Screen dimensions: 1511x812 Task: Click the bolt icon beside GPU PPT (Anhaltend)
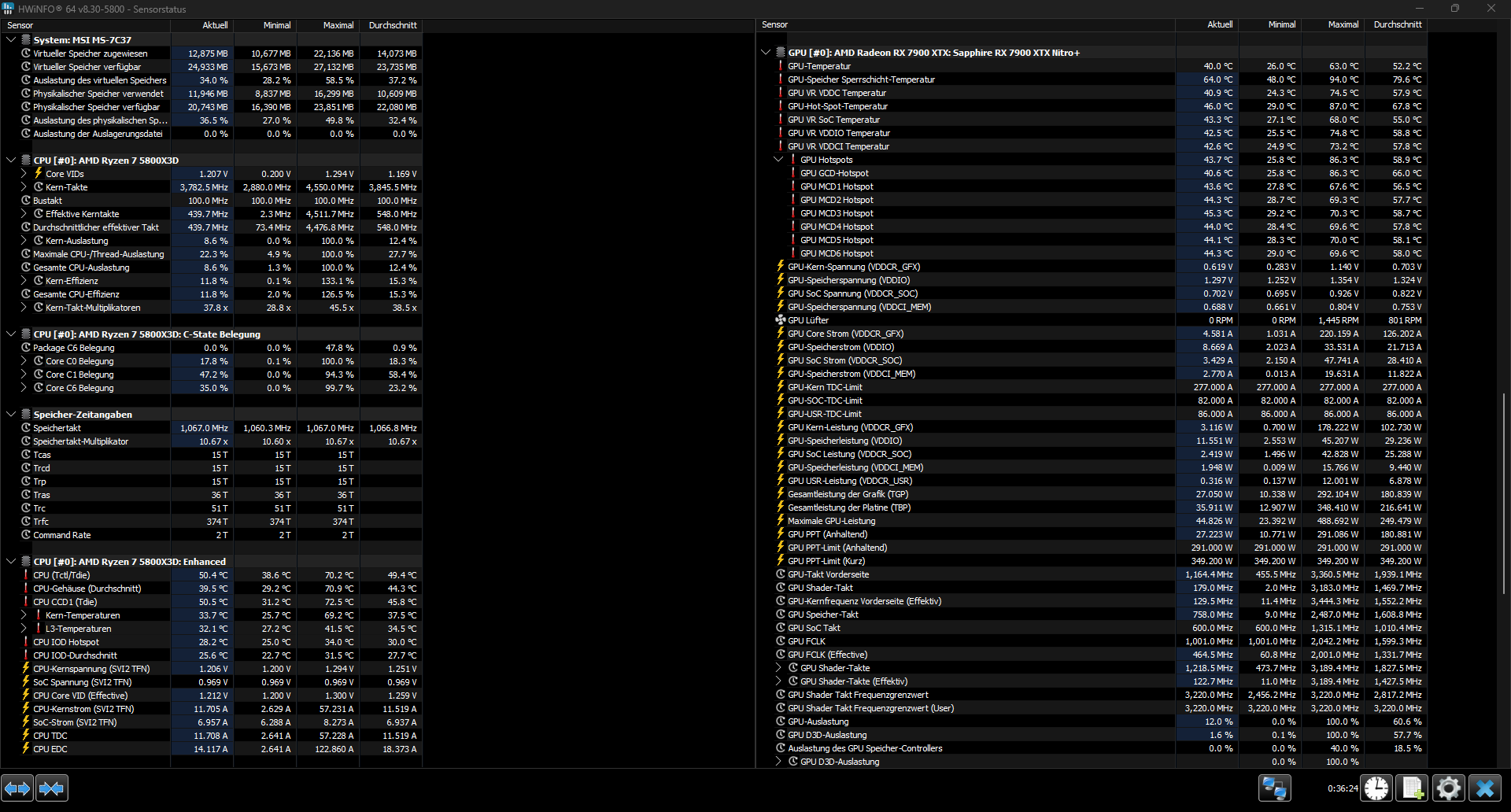click(781, 534)
